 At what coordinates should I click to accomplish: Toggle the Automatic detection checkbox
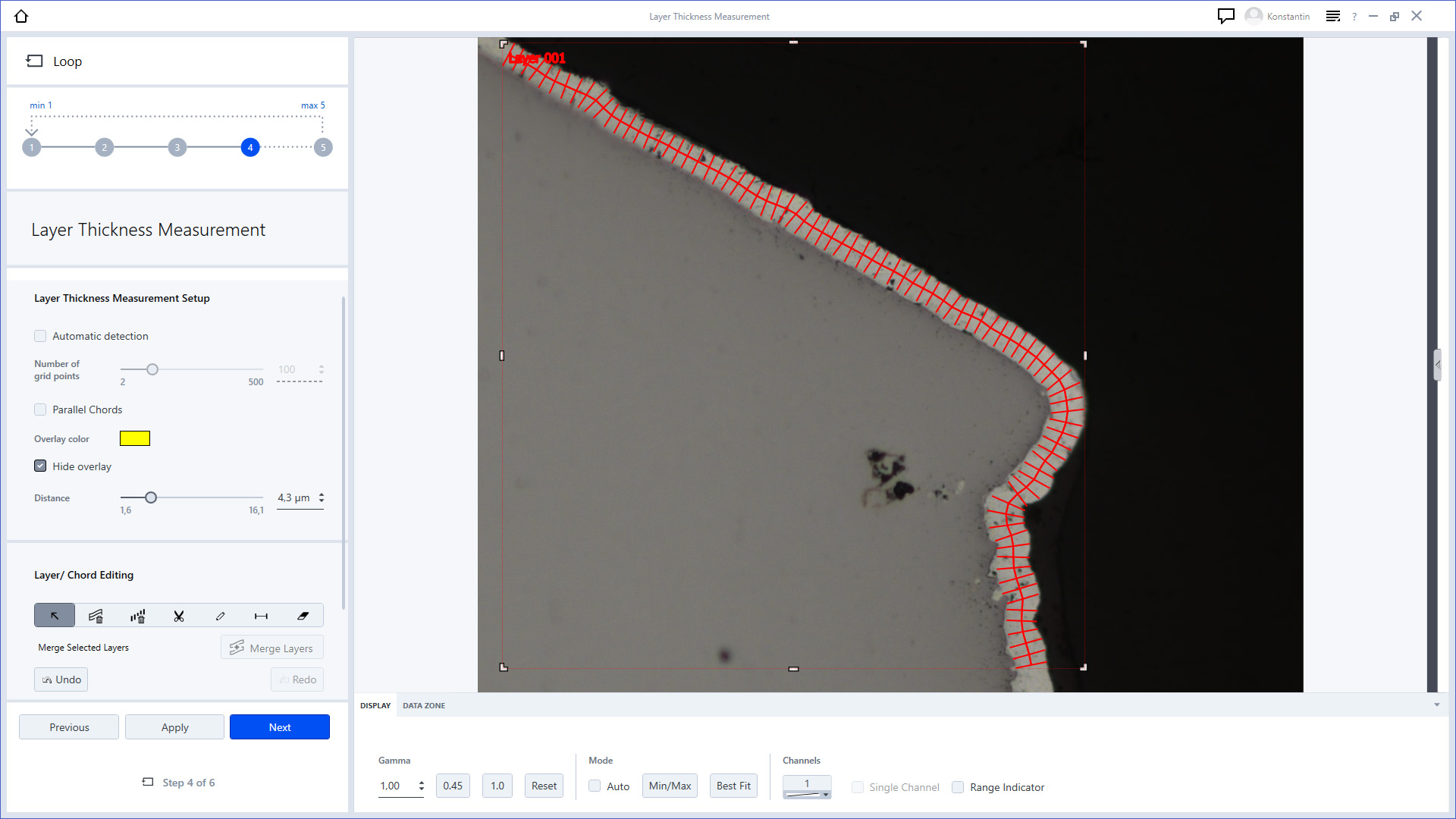(x=40, y=335)
